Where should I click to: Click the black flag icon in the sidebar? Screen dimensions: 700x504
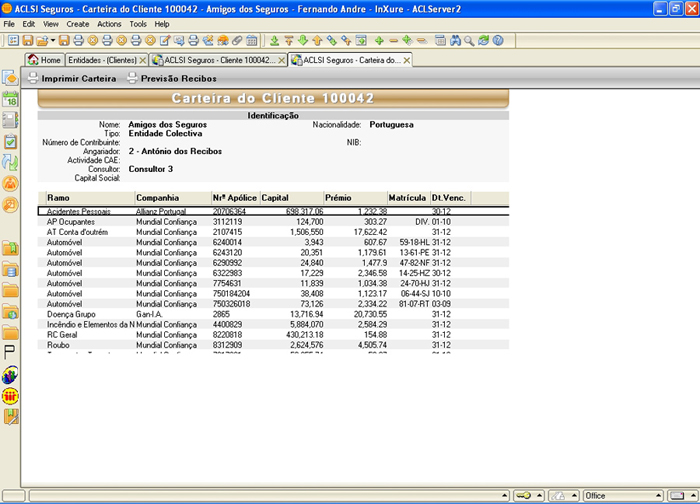click(x=11, y=352)
